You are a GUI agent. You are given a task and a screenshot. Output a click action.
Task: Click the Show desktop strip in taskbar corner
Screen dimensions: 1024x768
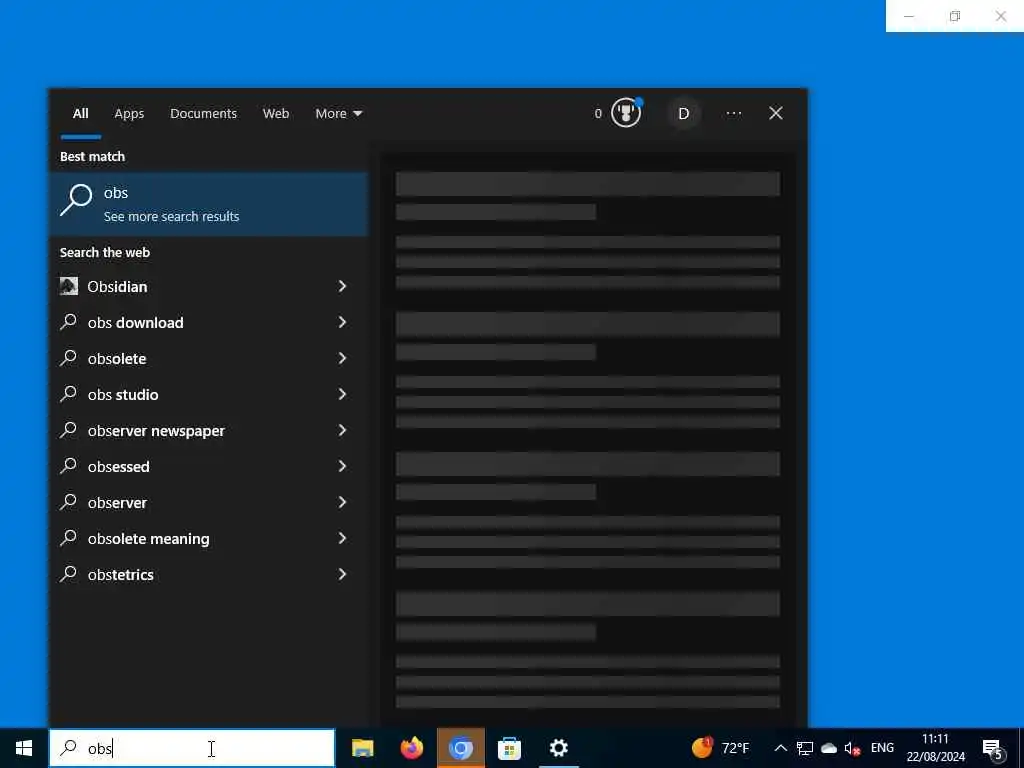coord(1021,748)
